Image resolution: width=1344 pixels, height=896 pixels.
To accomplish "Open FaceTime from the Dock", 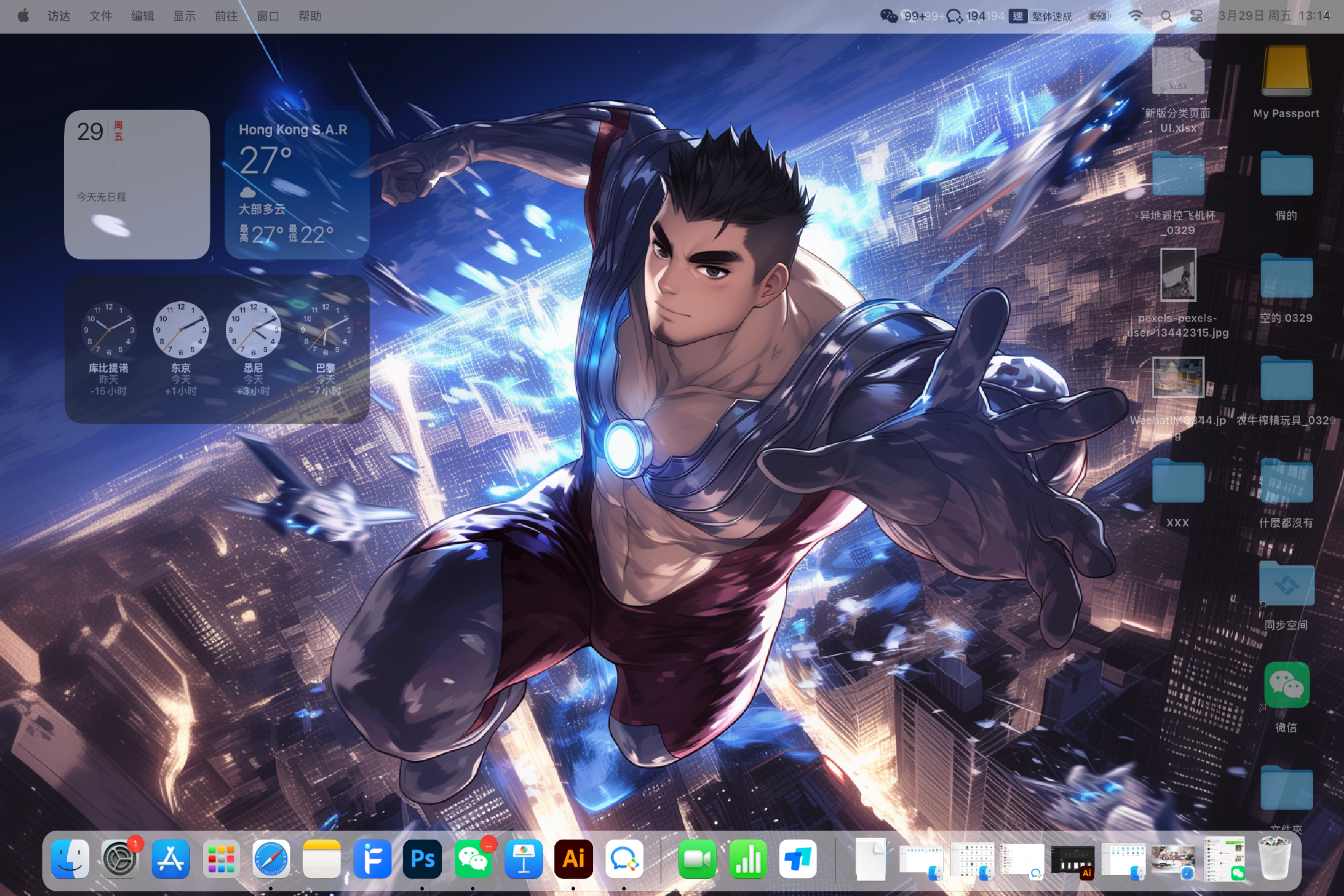I will point(697,859).
